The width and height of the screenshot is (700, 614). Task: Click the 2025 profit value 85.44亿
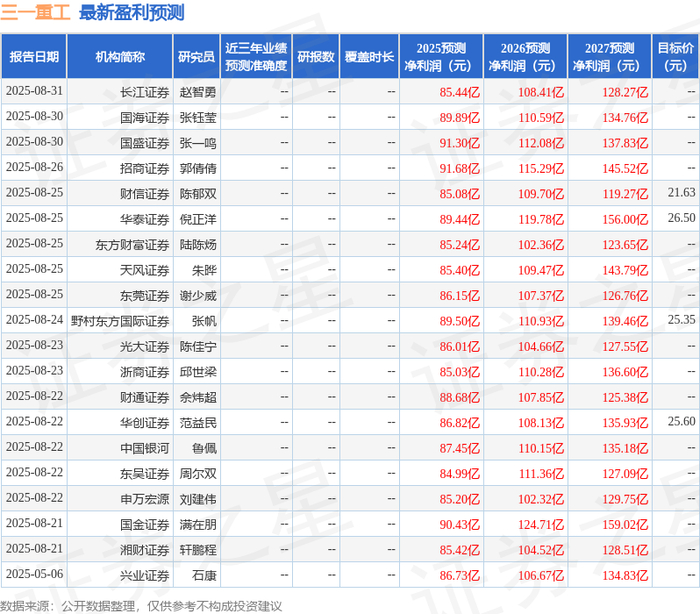459,92
